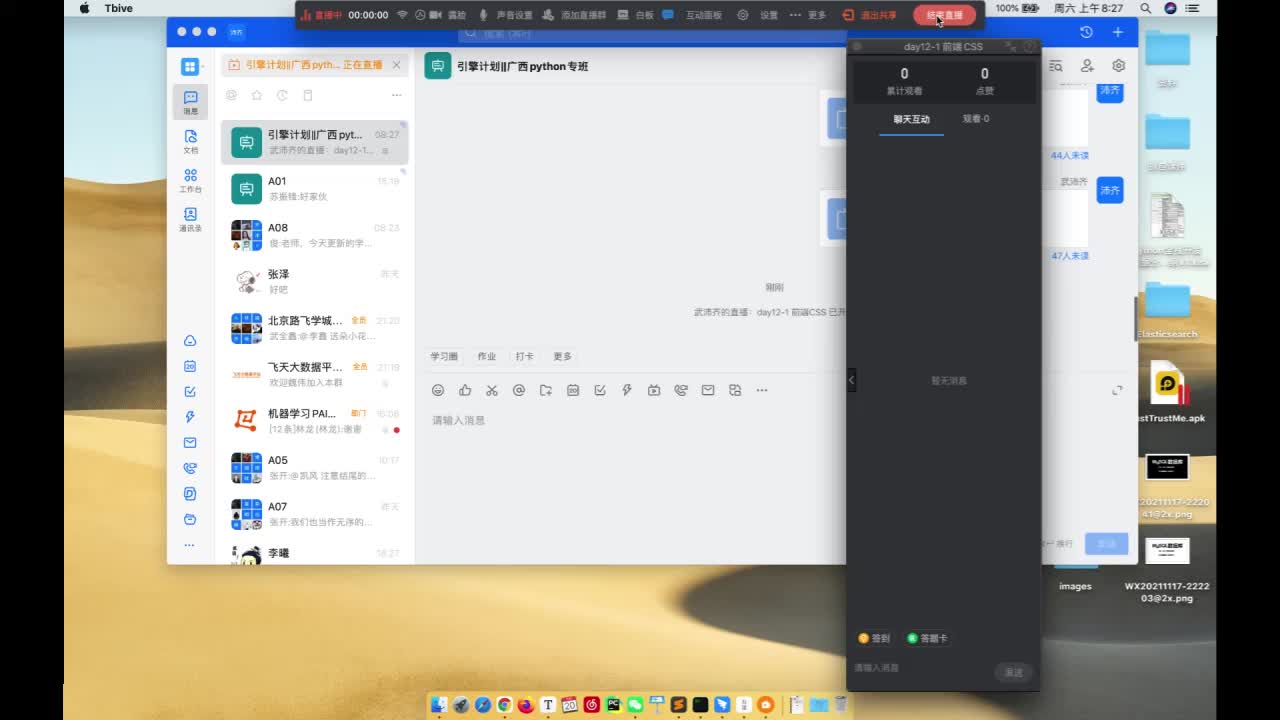Switch to the 聊天互动 tab
The height and width of the screenshot is (720, 1280).
click(x=911, y=119)
